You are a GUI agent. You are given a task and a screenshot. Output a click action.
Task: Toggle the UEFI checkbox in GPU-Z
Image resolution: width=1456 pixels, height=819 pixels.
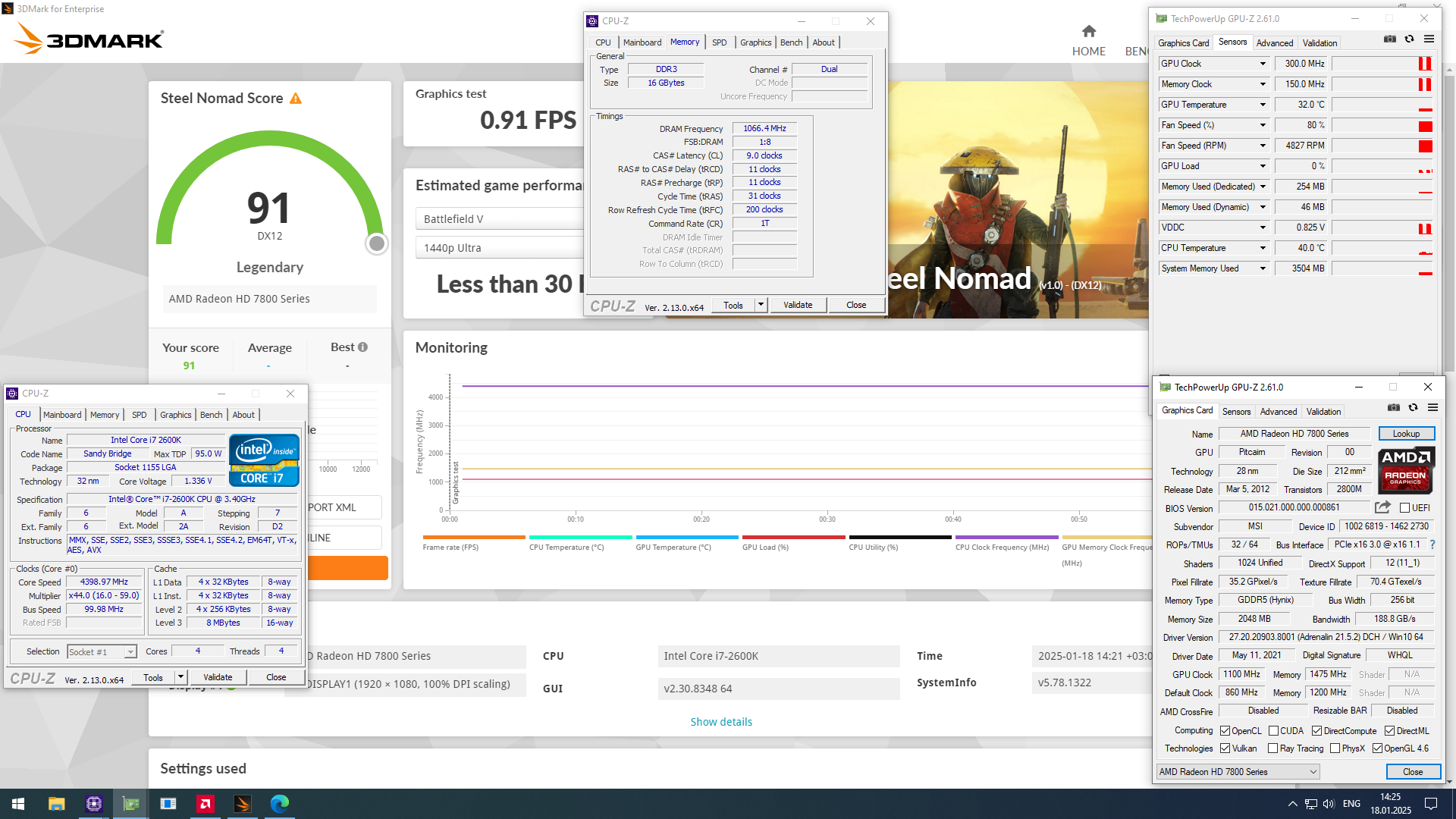pos(1404,508)
